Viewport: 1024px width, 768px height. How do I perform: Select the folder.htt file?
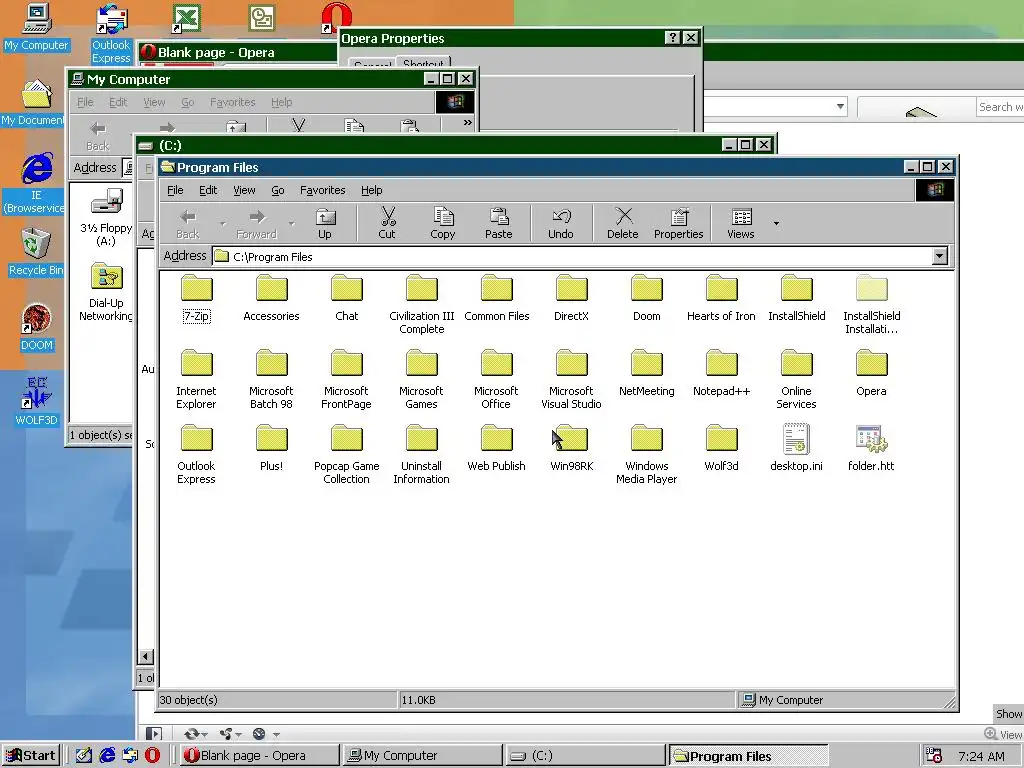pos(871,448)
